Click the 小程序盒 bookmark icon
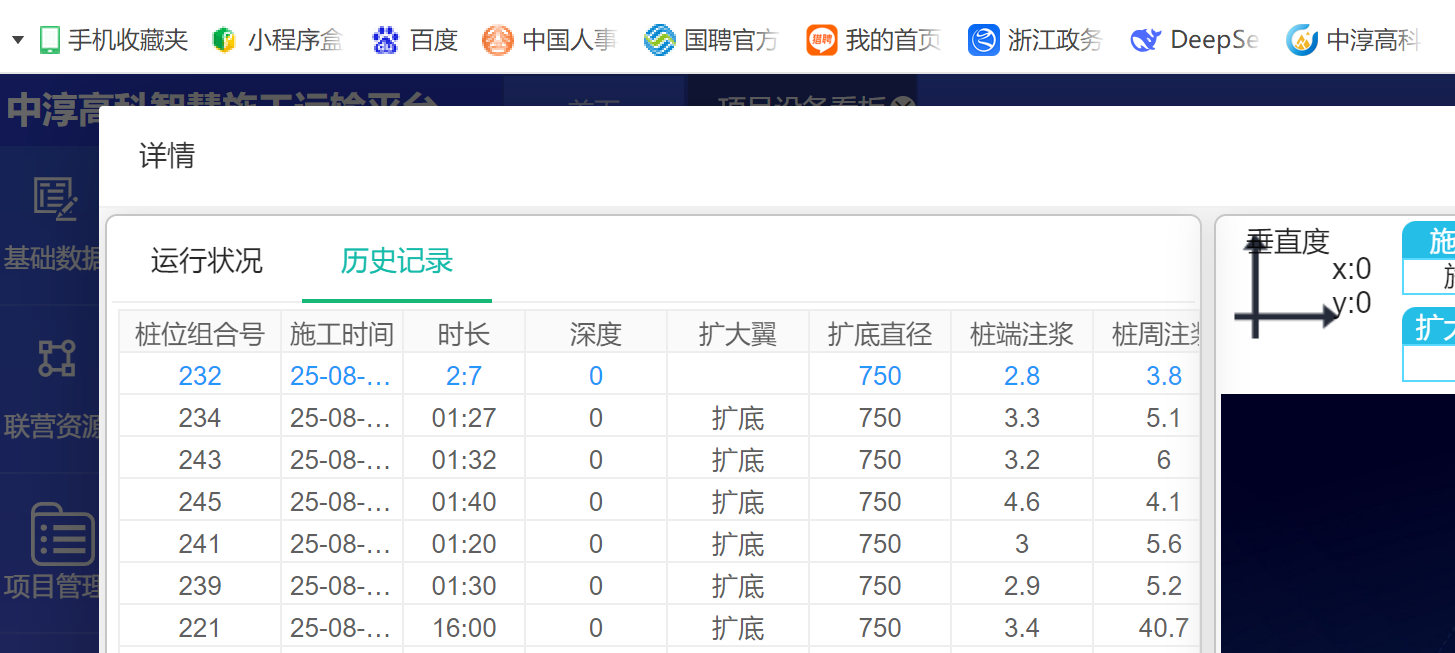Image resolution: width=1455 pixels, height=653 pixels. pyautogui.click(x=224, y=40)
